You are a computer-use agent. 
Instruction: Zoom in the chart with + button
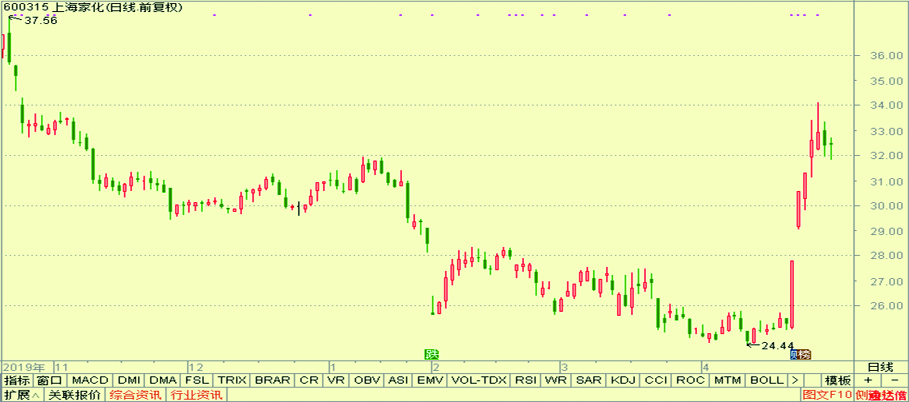pos(868,381)
